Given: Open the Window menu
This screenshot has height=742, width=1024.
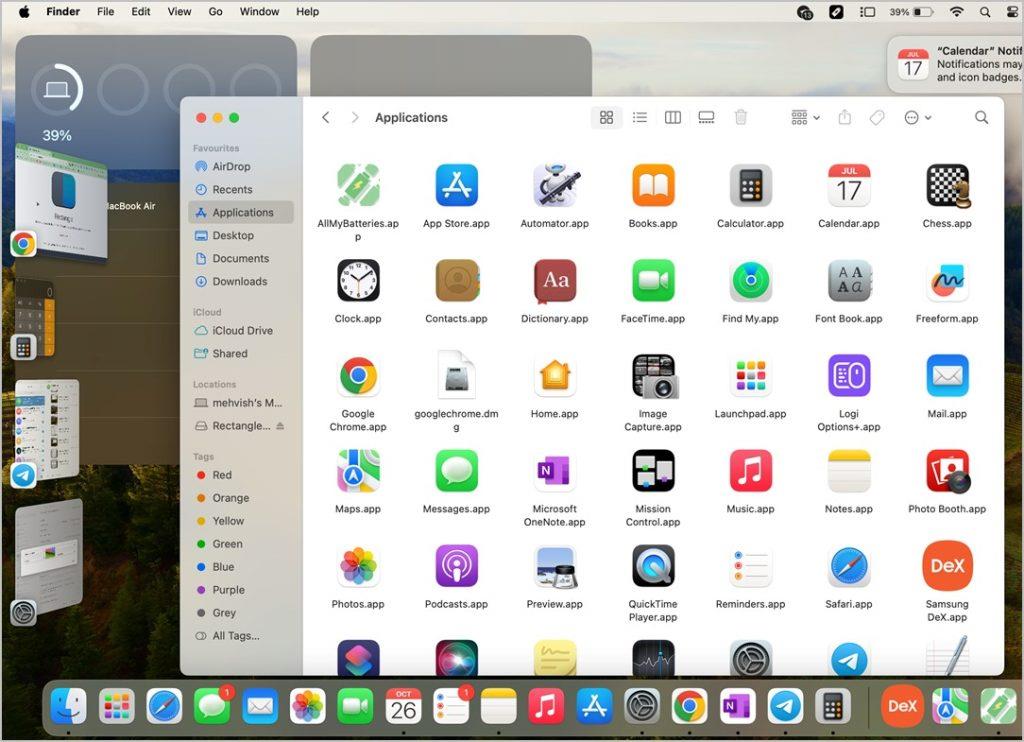Looking at the screenshot, I should (x=259, y=12).
